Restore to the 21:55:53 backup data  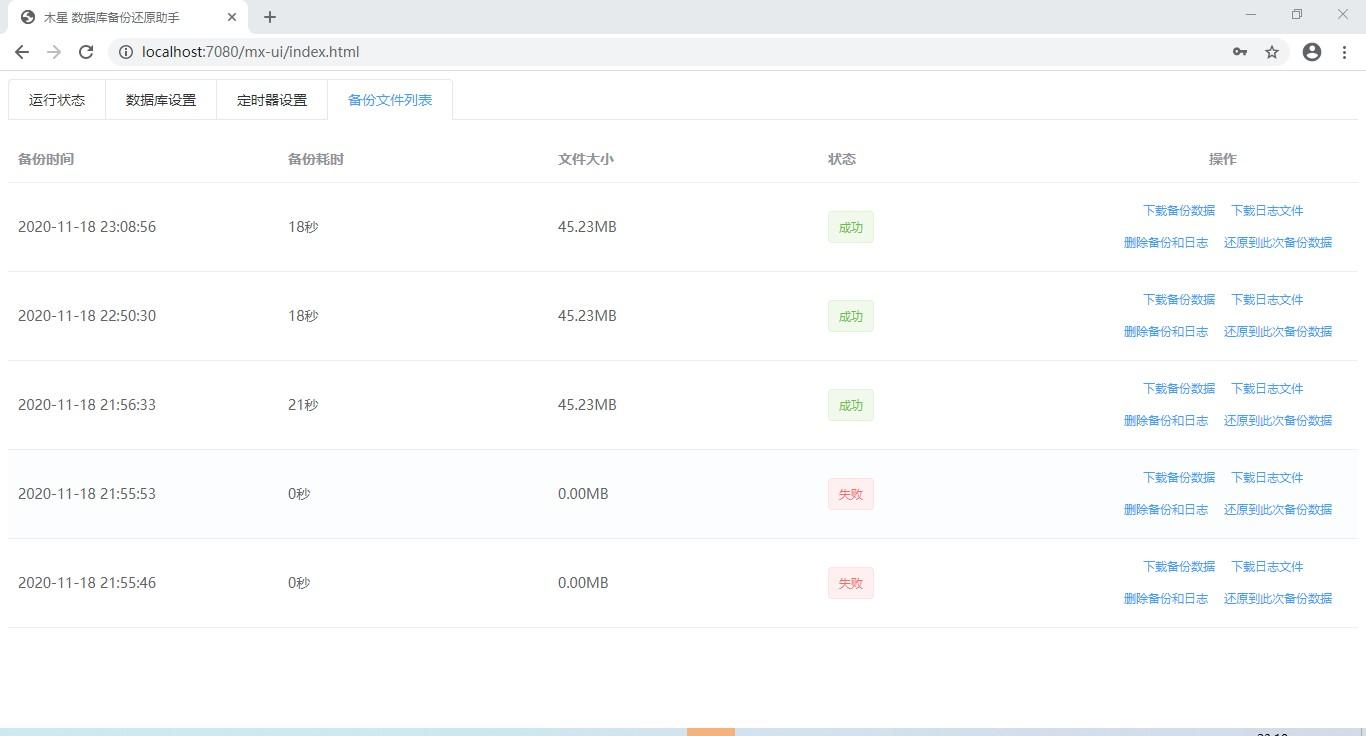pos(1278,510)
